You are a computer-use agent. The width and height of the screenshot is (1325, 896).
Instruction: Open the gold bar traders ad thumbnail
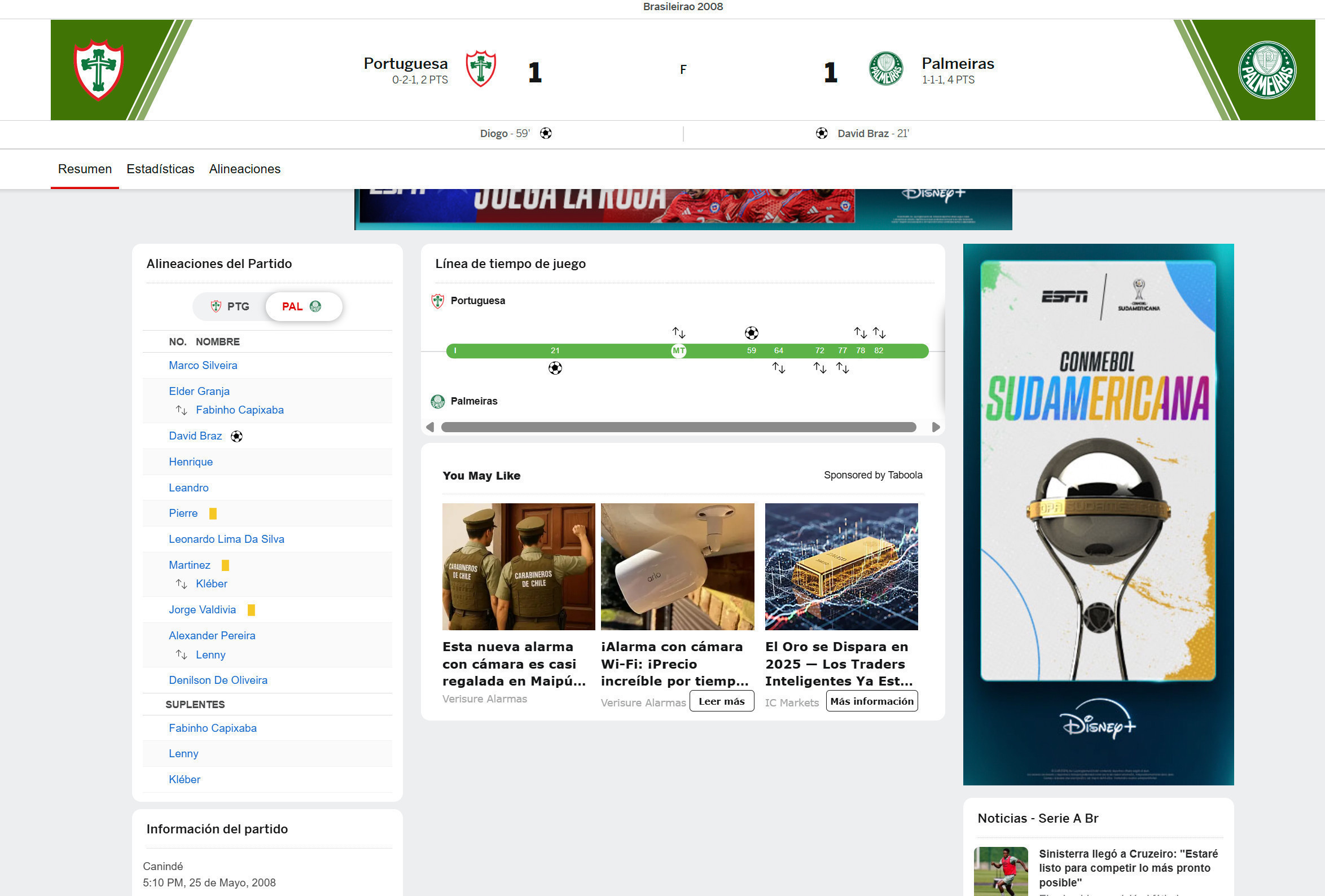point(841,566)
